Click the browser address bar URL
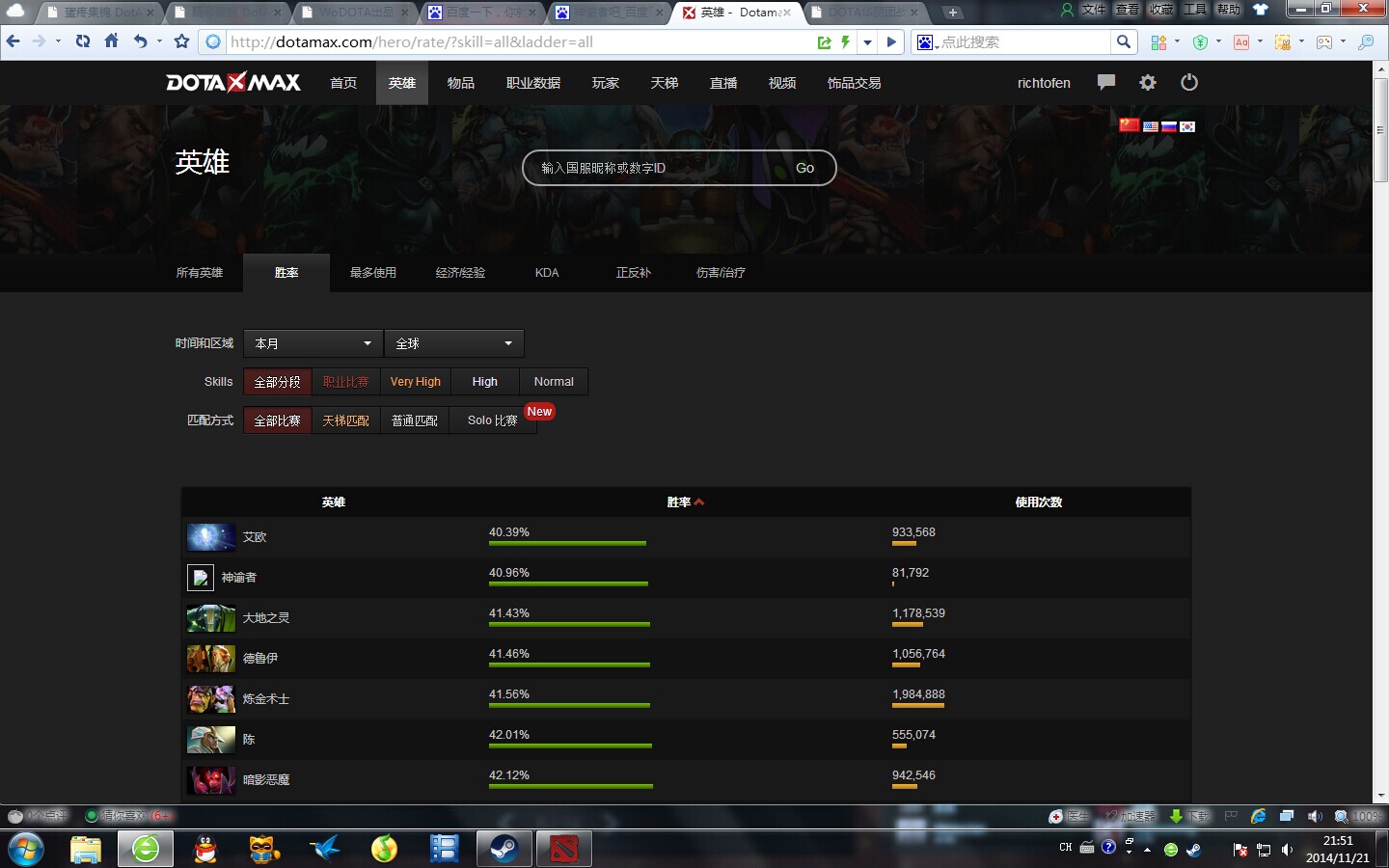The height and width of the screenshot is (868, 1389). point(412,42)
